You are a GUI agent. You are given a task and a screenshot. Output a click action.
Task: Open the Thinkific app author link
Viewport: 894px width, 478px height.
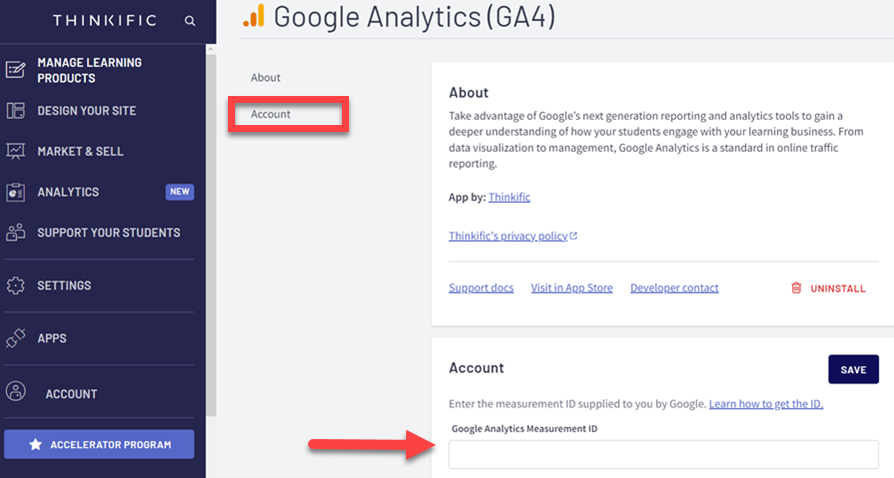pyautogui.click(x=509, y=198)
